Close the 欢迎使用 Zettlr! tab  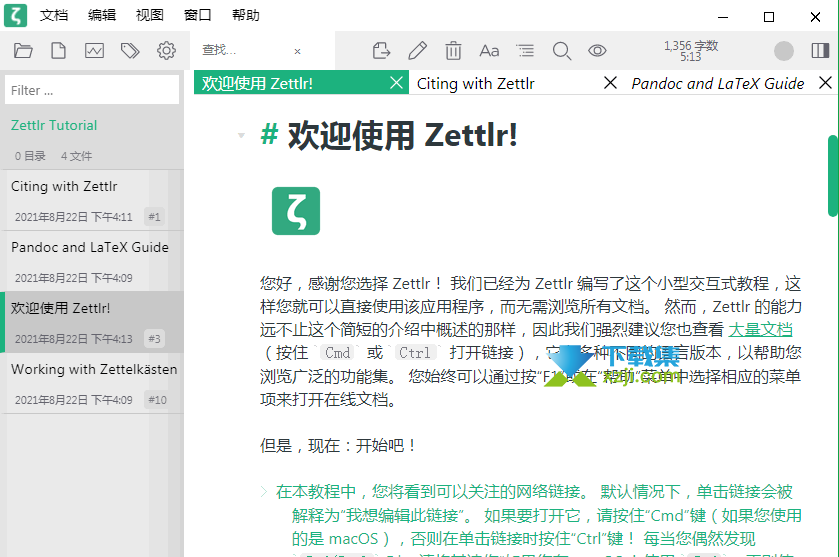click(396, 83)
